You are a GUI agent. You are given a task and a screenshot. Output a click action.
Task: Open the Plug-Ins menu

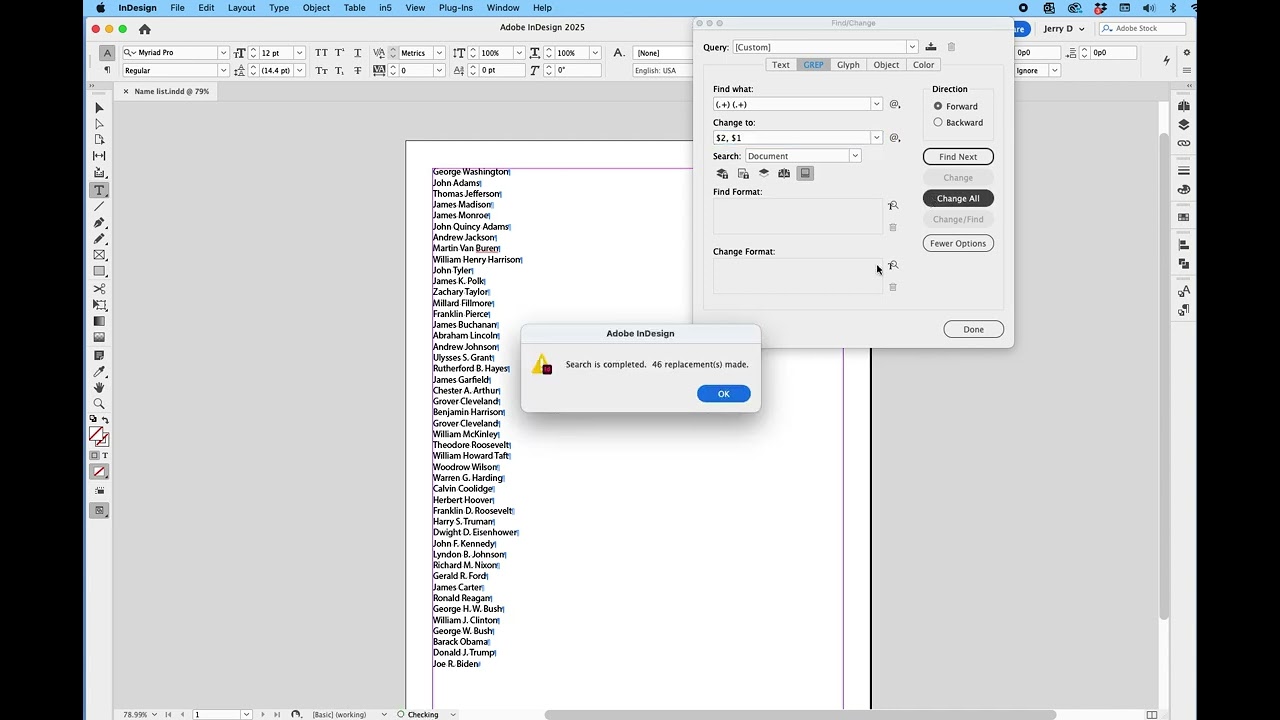[x=456, y=8]
